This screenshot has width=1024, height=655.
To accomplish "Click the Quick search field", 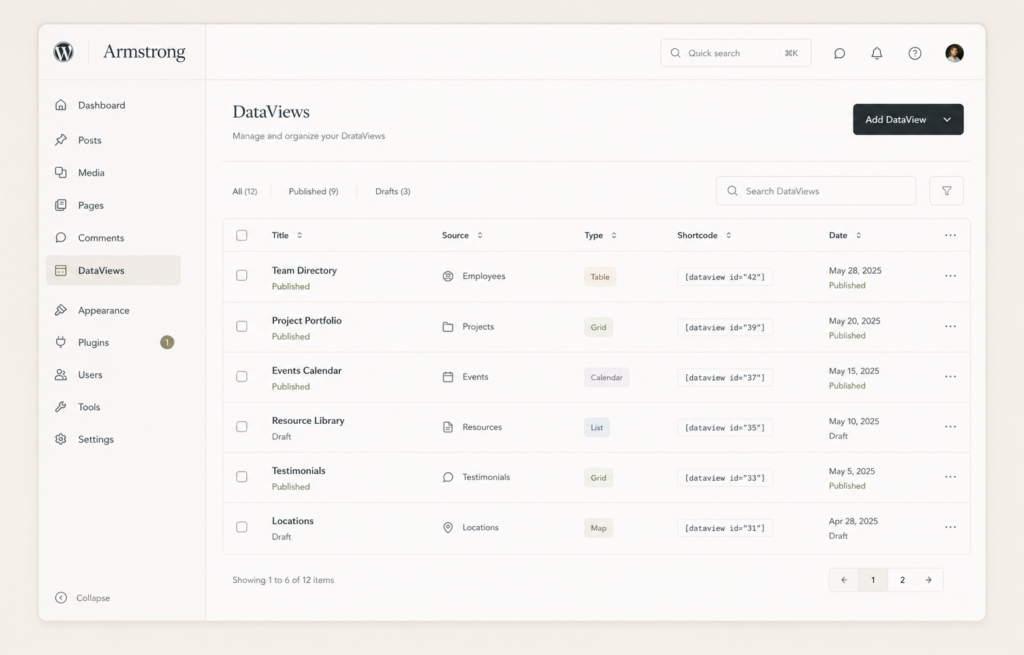I will point(735,53).
